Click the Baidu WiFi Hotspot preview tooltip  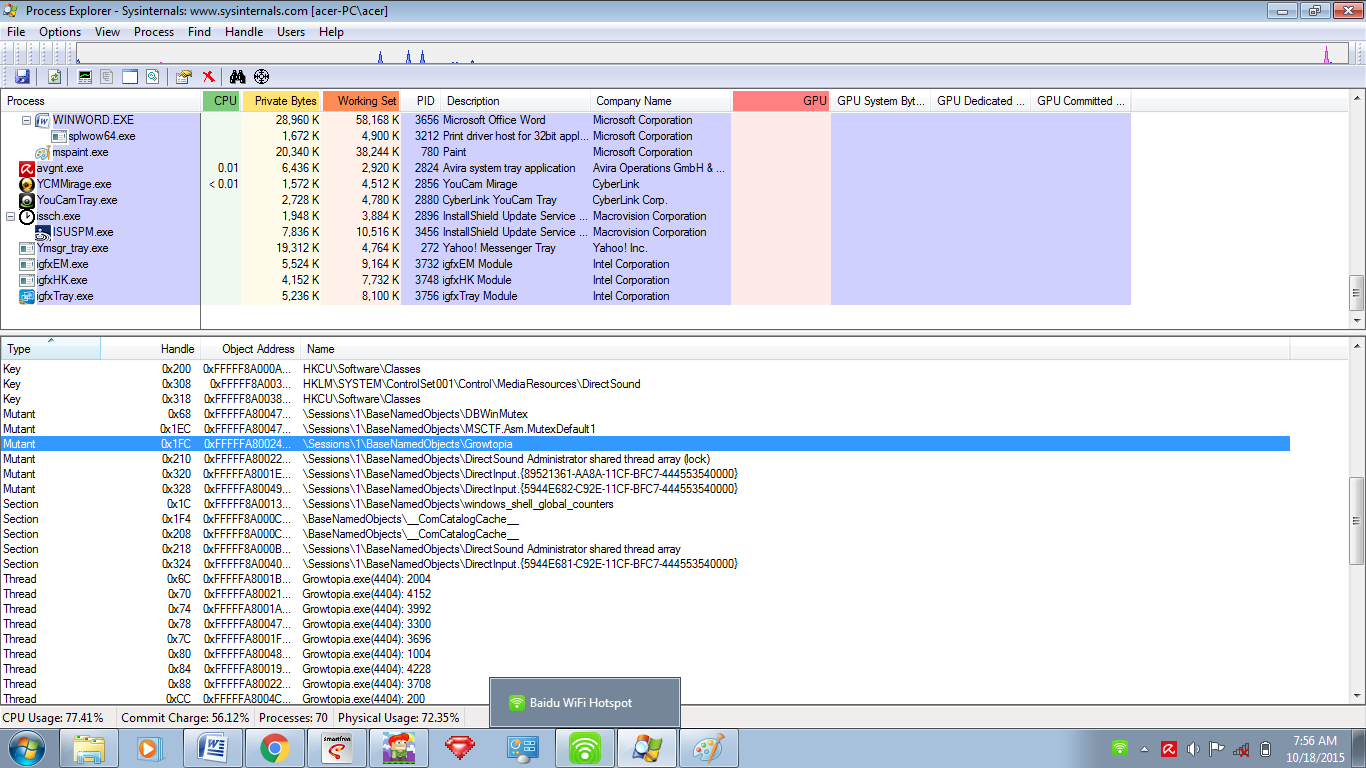(584, 702)
